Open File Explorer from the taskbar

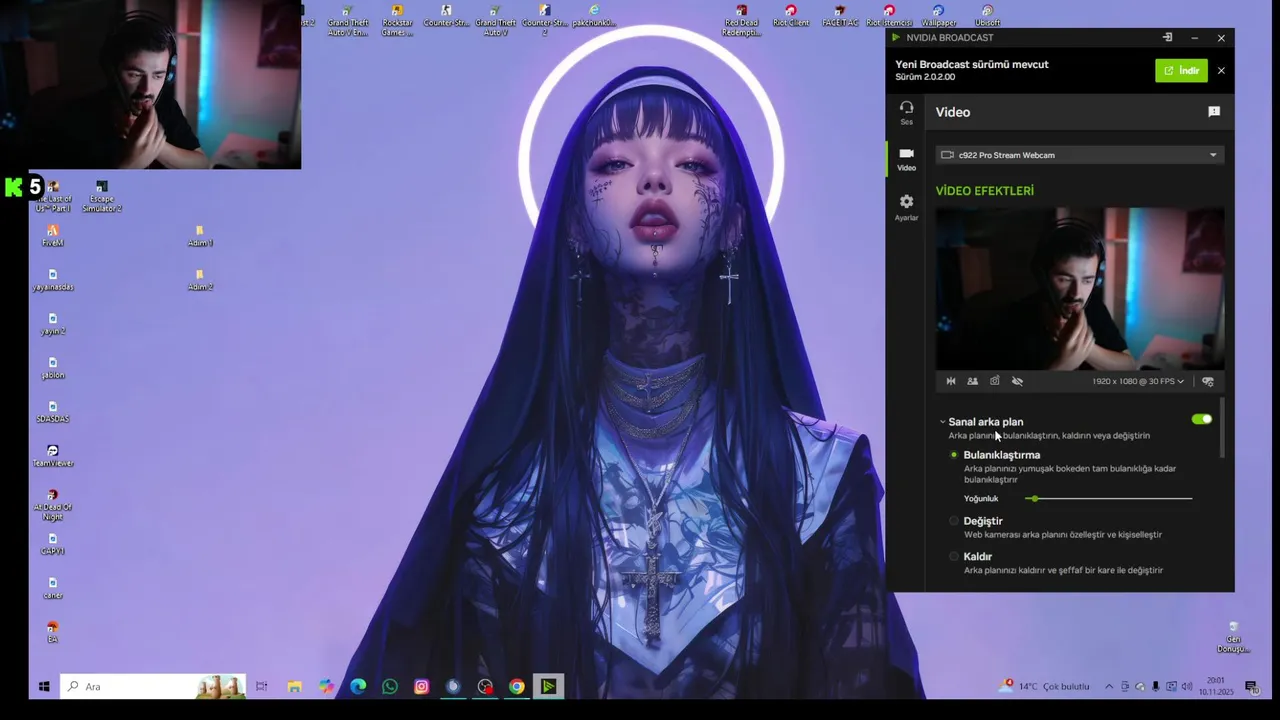[x=294, y=687]
